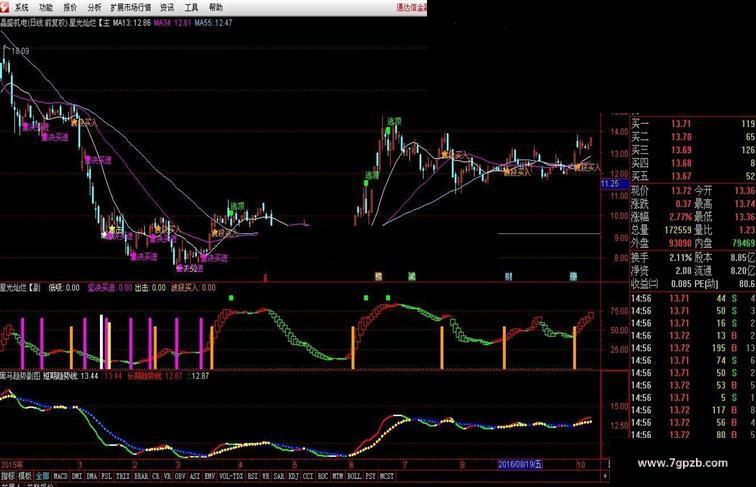Open the 功能 menu
The width and height of the screenshot is (756, 487).
tap(45, 7)
